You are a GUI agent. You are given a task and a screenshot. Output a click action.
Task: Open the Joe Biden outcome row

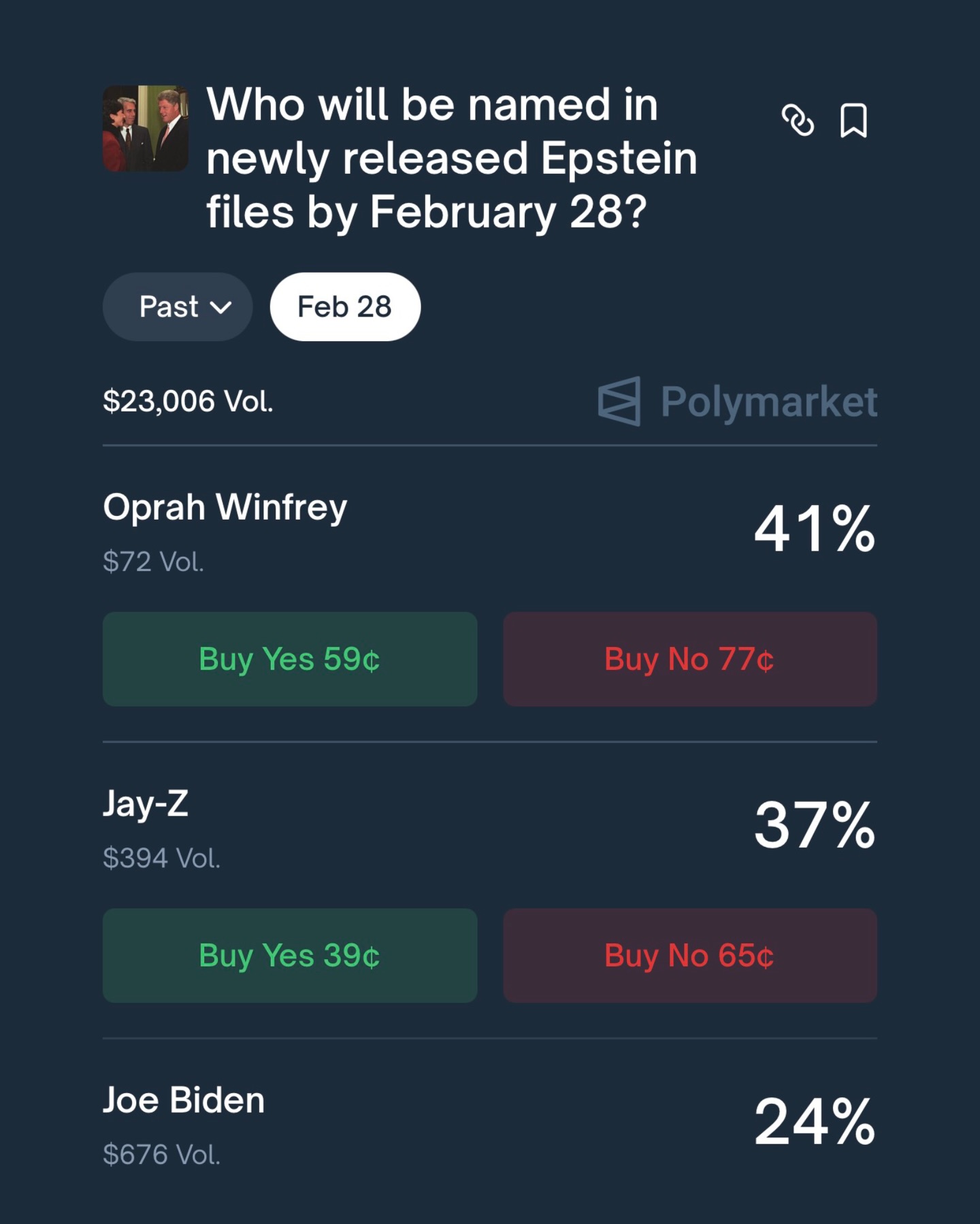pos(184,1100)
